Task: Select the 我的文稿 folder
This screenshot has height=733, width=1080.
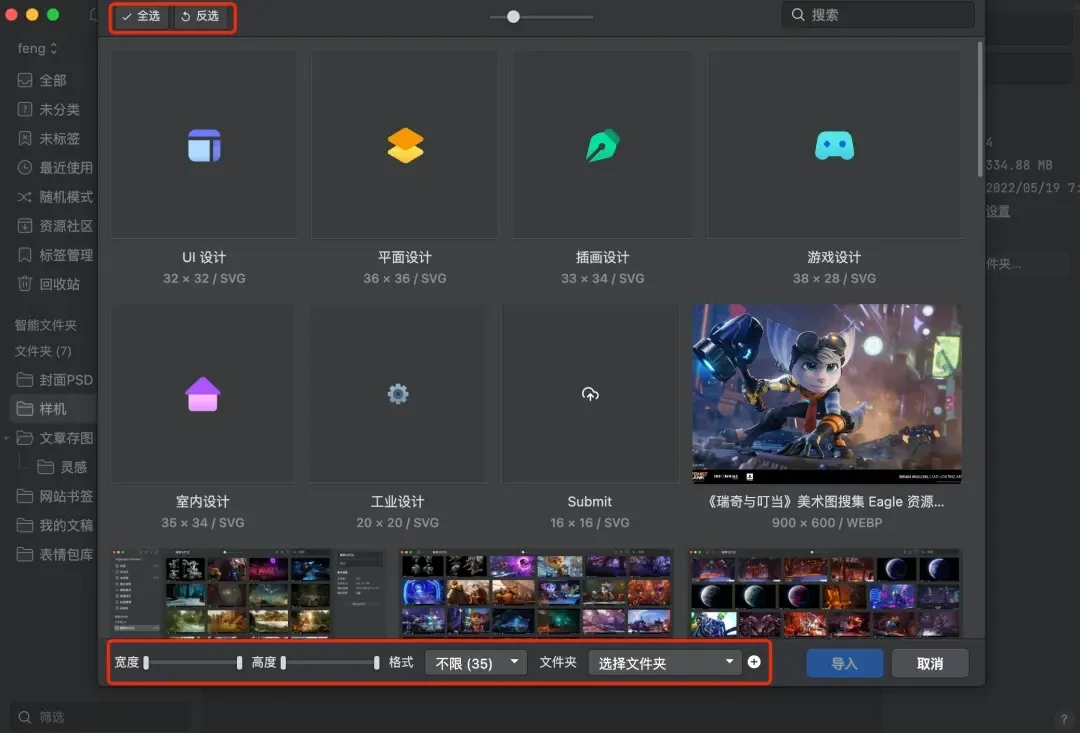Action: [54, 525]
